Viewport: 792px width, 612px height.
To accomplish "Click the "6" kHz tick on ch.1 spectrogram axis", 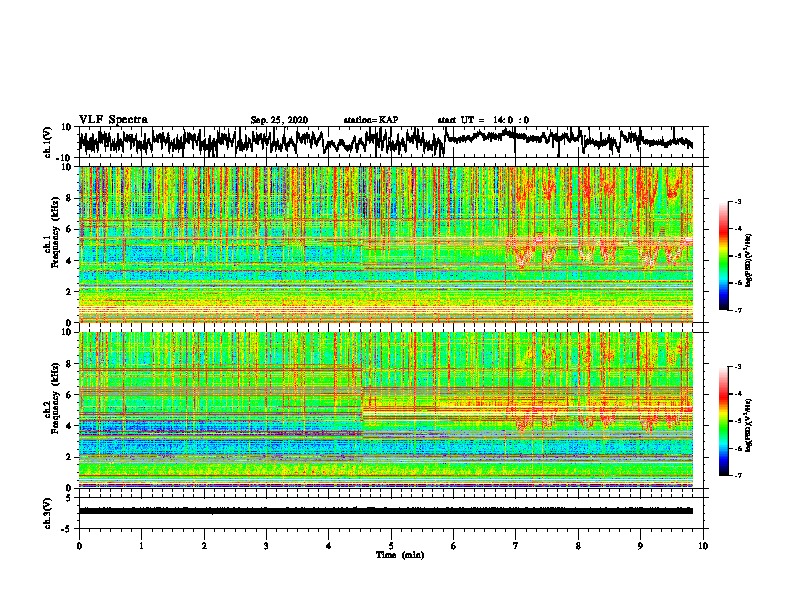I will [x=70, y=229].
